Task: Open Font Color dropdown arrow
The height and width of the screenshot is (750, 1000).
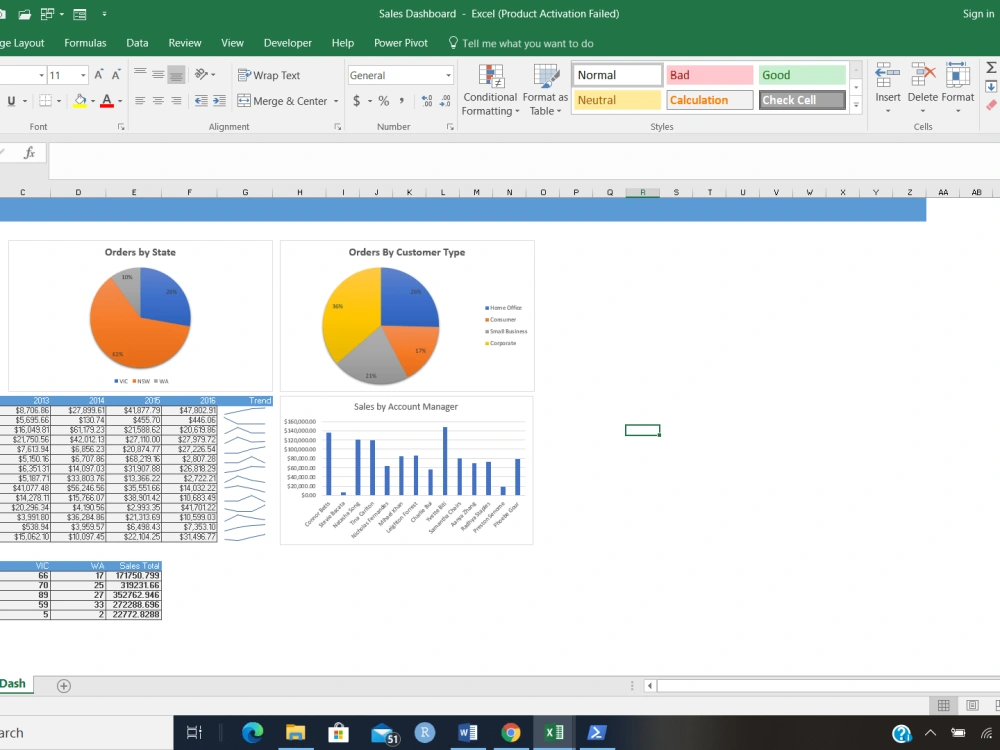Action: (x=120, y=101)
